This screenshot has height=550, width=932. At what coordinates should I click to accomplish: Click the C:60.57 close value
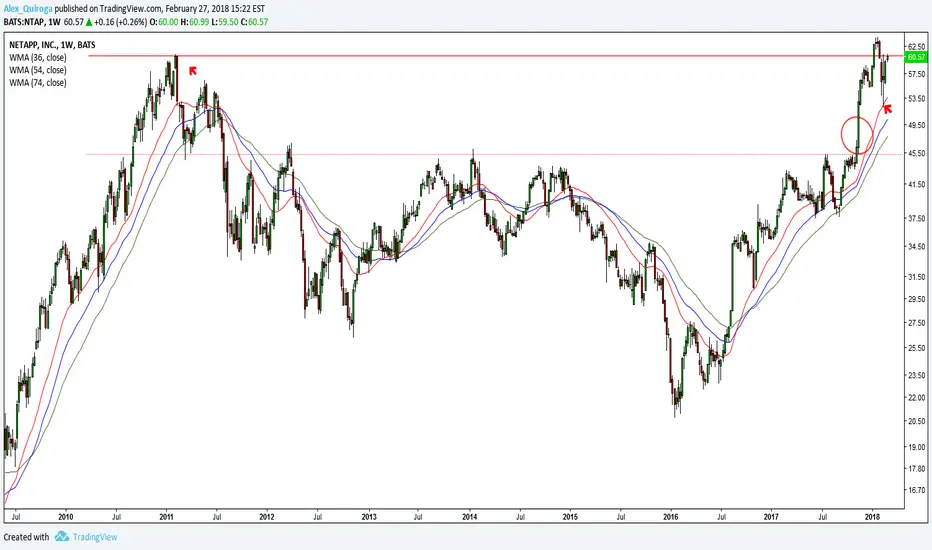(x=254, y=22)
